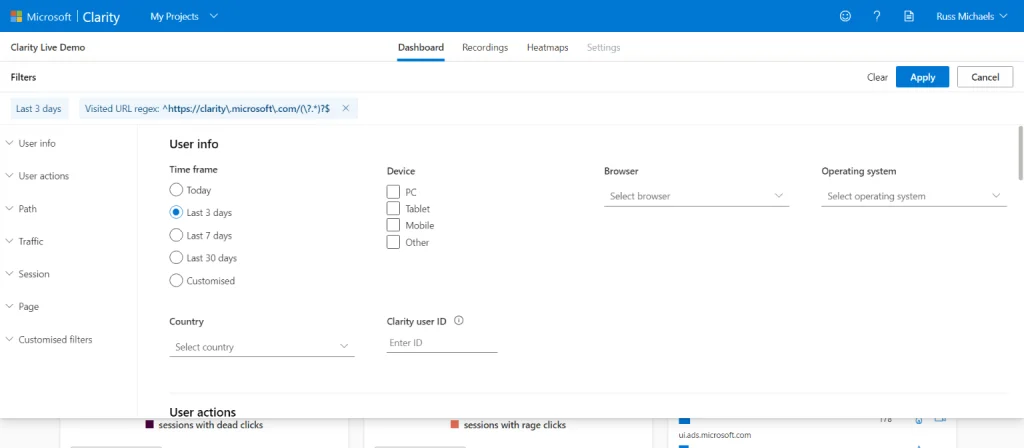The height and width of the screenshot is (448, 1024).
Task: Select the Customised time frame
Action: pos(176,281)
